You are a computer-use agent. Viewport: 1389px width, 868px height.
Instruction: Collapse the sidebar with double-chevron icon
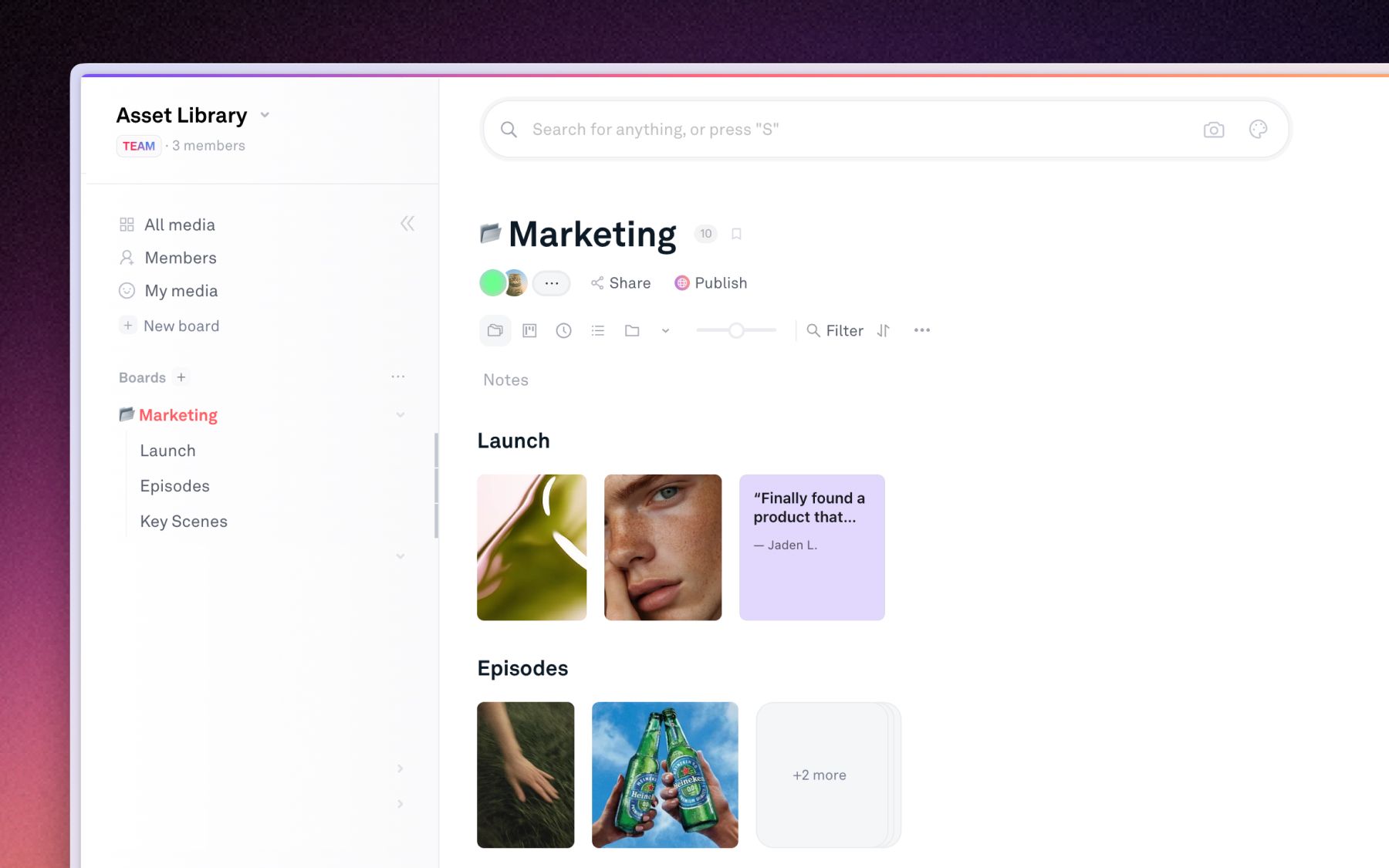click(x=407, y=224)
